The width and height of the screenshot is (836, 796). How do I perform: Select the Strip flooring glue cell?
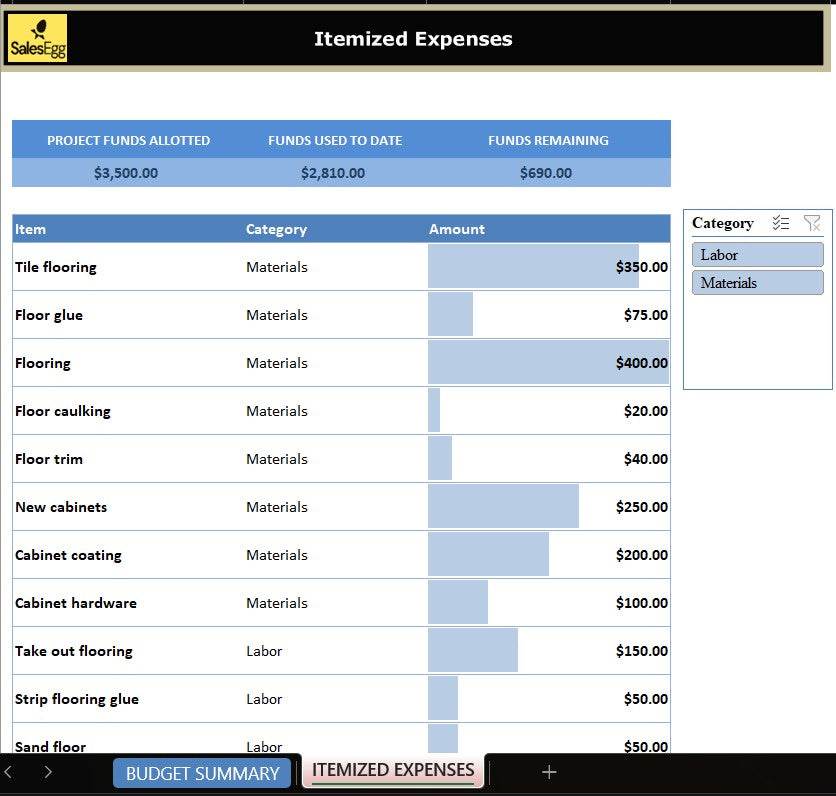coord(128,699)
